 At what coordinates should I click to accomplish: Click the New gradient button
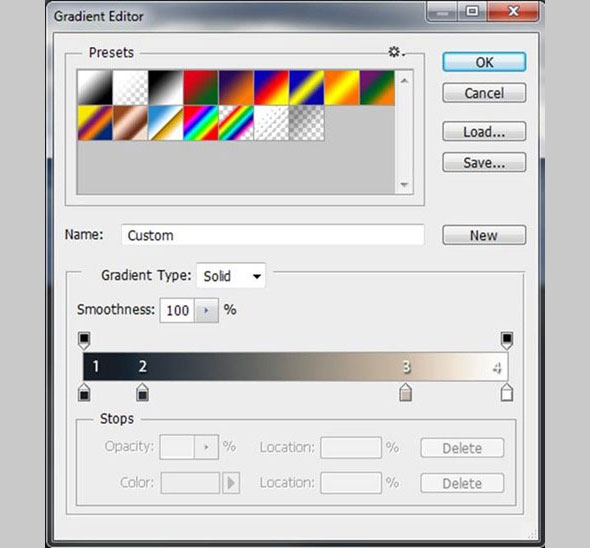pos(484,235)
